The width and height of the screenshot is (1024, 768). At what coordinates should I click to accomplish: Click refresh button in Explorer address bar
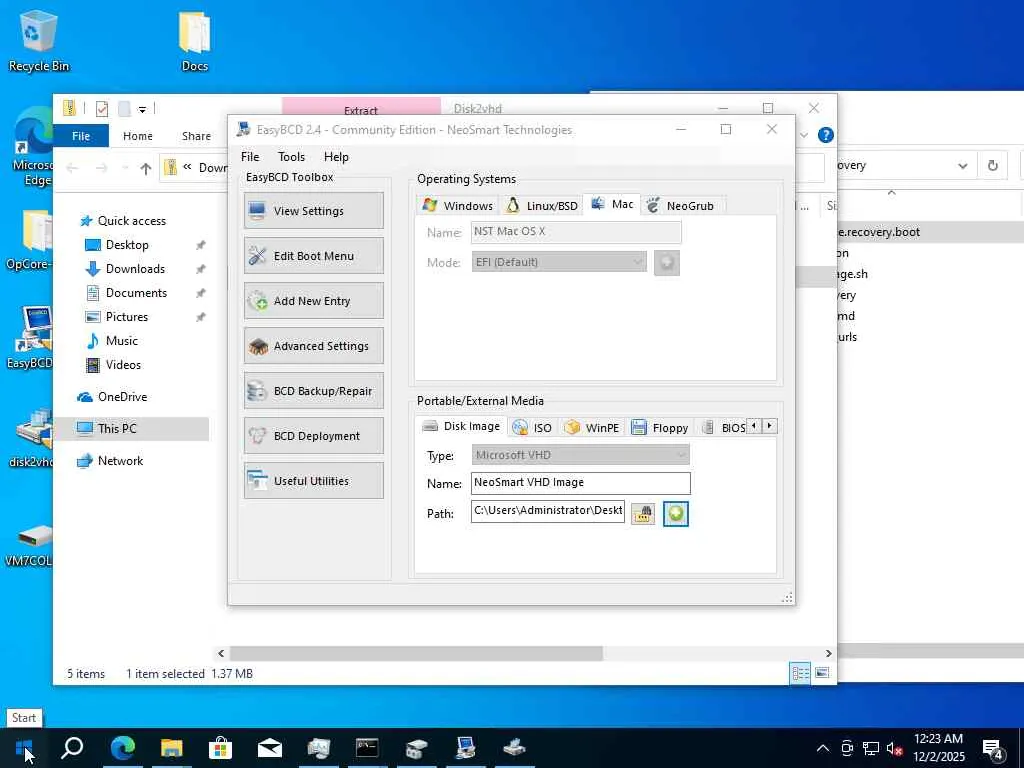click(993, 165)
